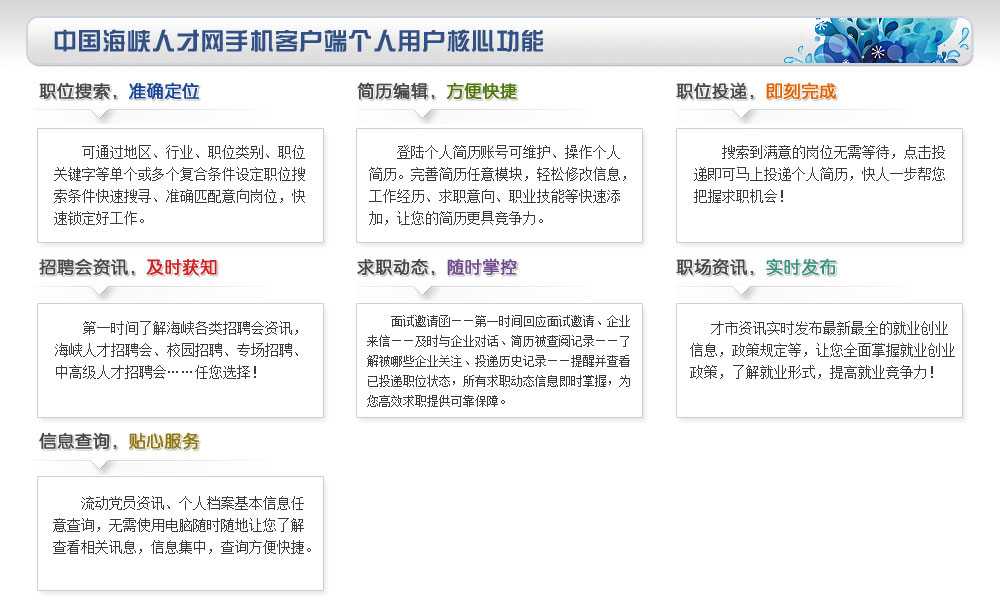Click the line 把握求职机会!
The image size is (1000, 606).
[739, 196]
